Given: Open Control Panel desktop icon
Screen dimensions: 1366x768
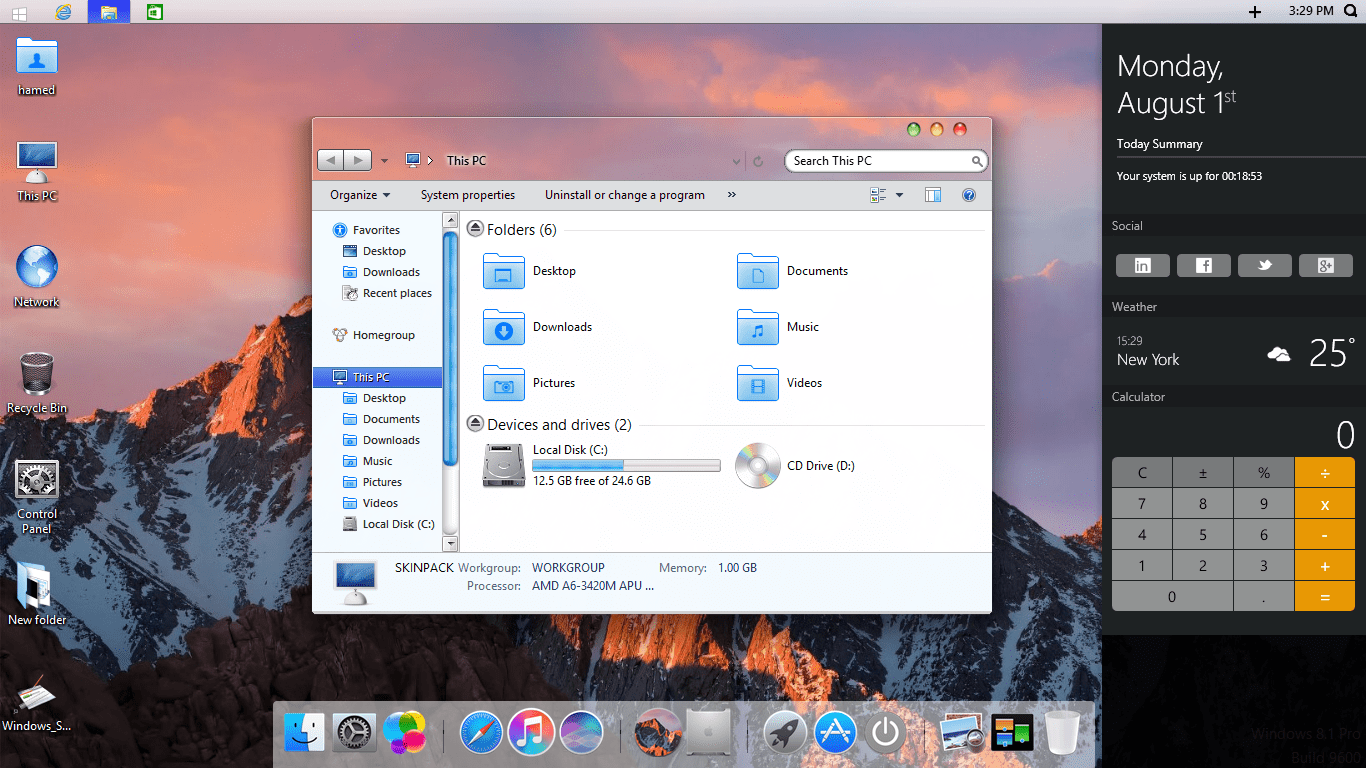Looking at the screenshot, I should coord(37,497).
